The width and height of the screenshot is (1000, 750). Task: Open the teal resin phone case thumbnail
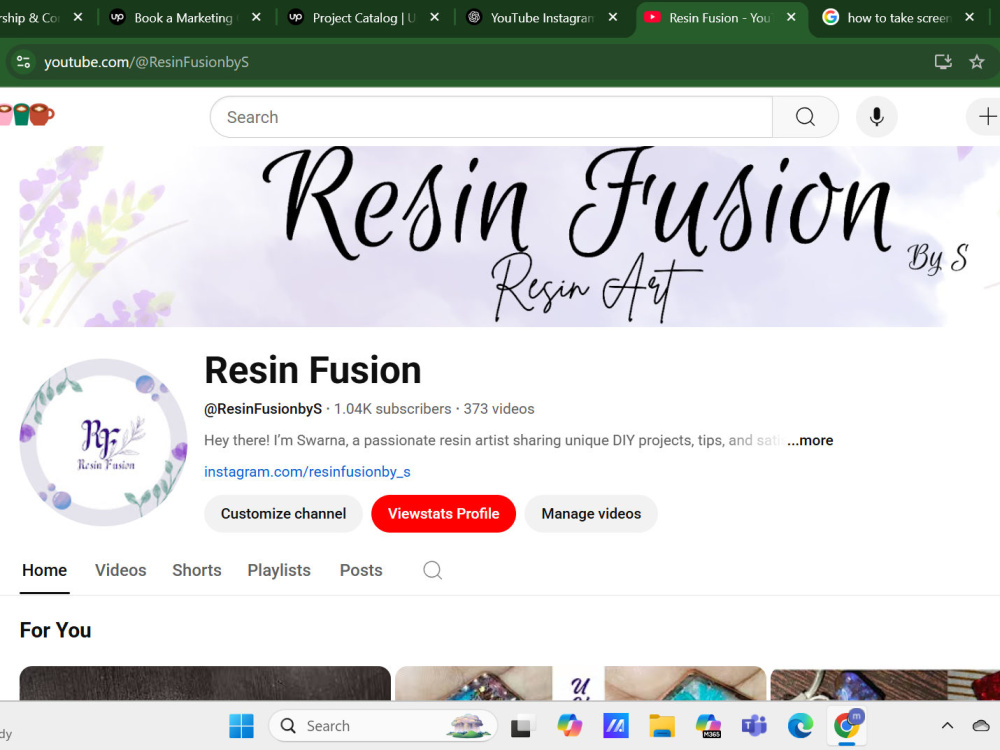(580, 683)
